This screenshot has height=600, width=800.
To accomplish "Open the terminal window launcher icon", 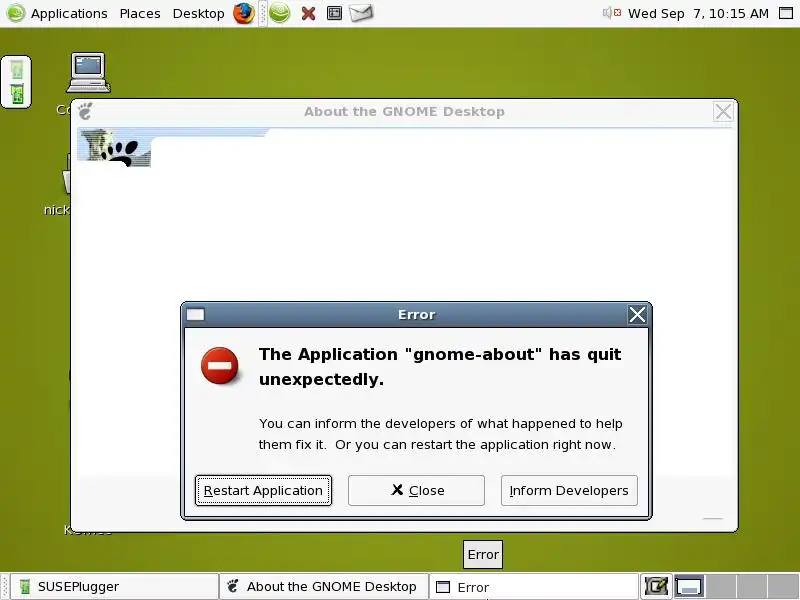I will click(334, 13).
